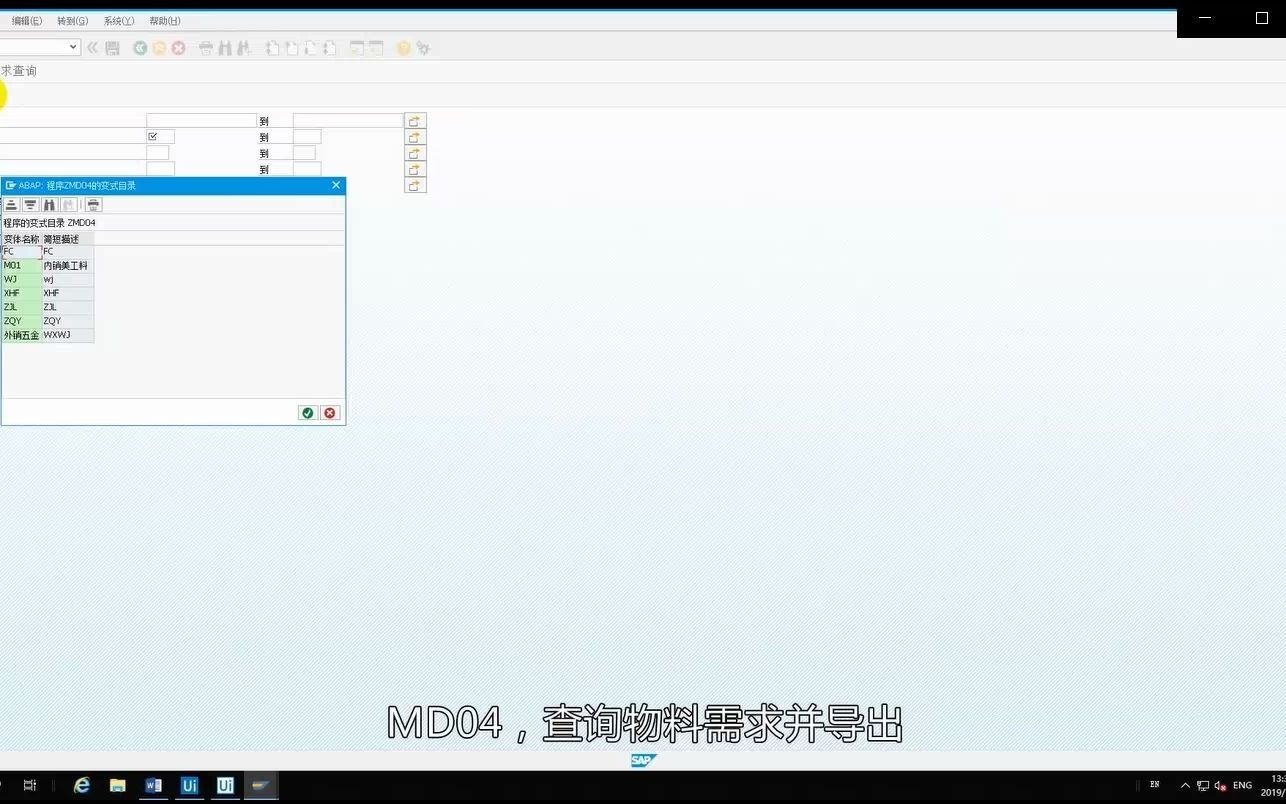Click the ENG input language indicator
The width and height of the screenshot is (1286, 804).
click(1242, 786)
